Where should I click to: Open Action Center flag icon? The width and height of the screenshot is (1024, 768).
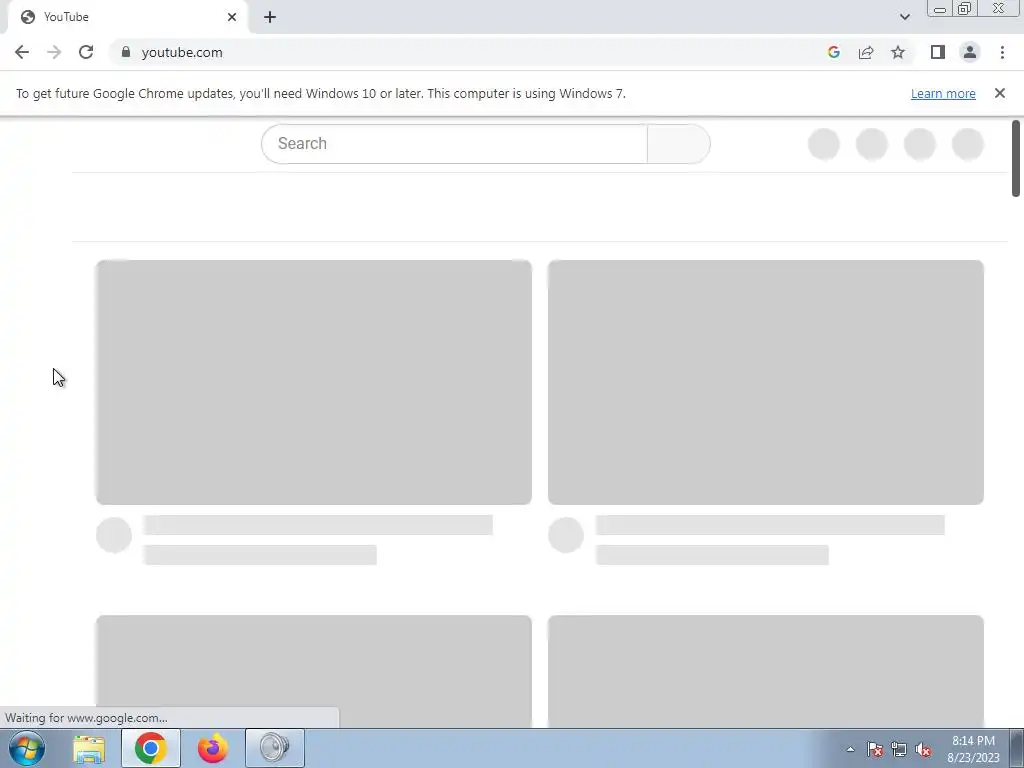pyautogui.click(x=874, y=749)
